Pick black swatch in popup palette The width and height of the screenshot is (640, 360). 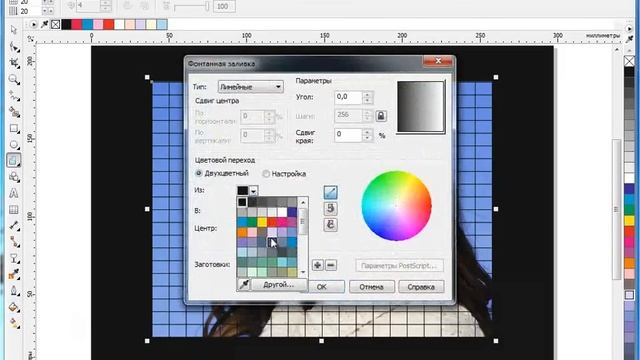[242, 202]
